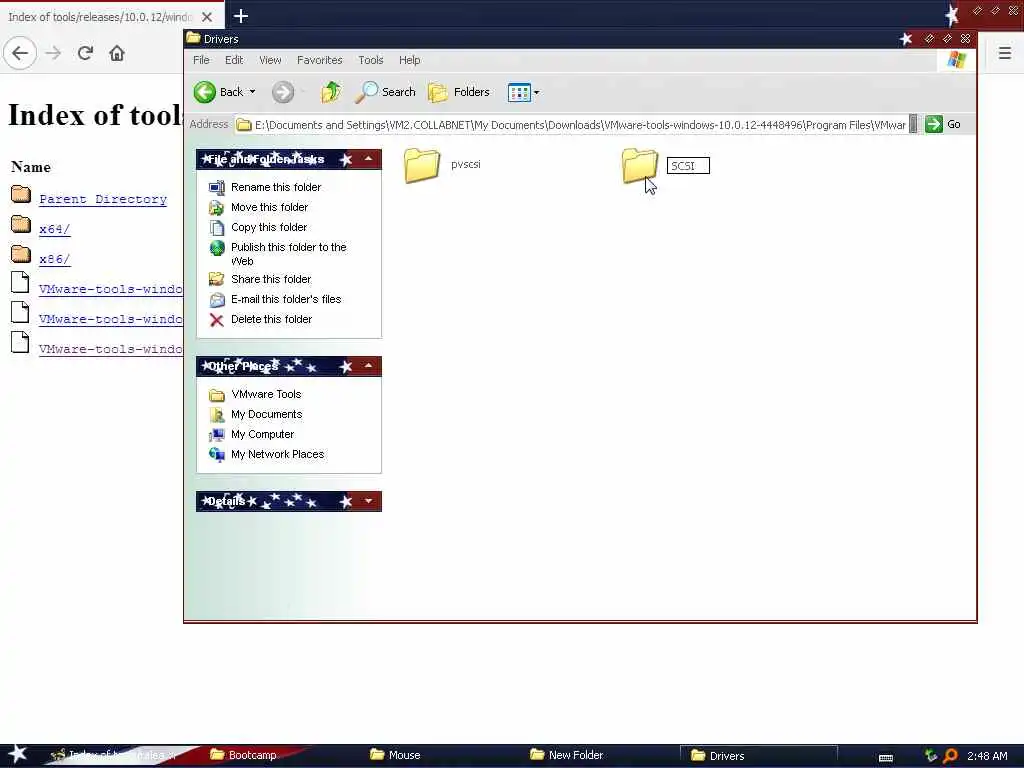Click Rename this folder
Image resolution: width=1024 pixels, height=768 pixels.
pyautogui.click(x=276, y=187)
